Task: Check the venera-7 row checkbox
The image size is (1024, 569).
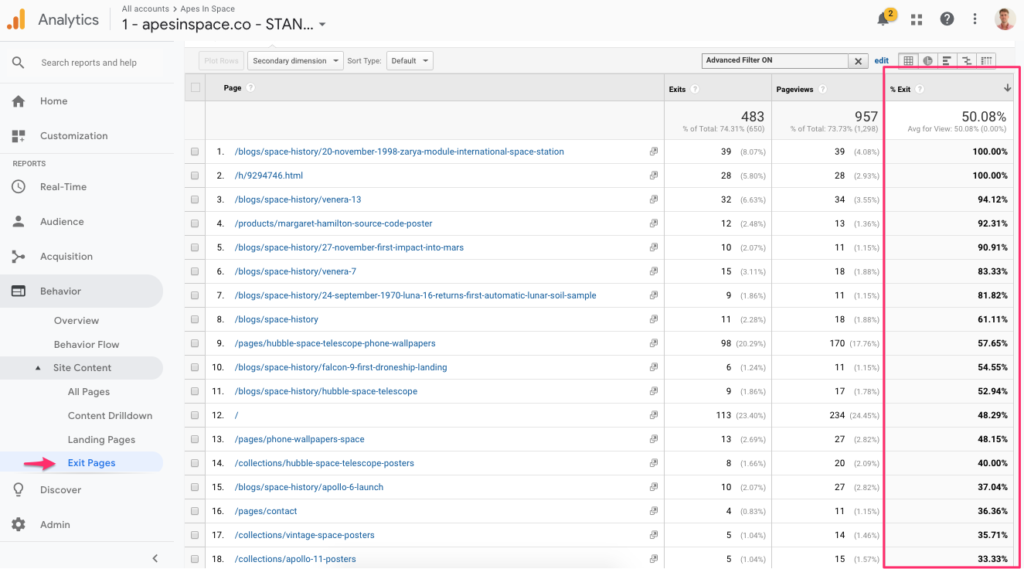Action: 195,271
